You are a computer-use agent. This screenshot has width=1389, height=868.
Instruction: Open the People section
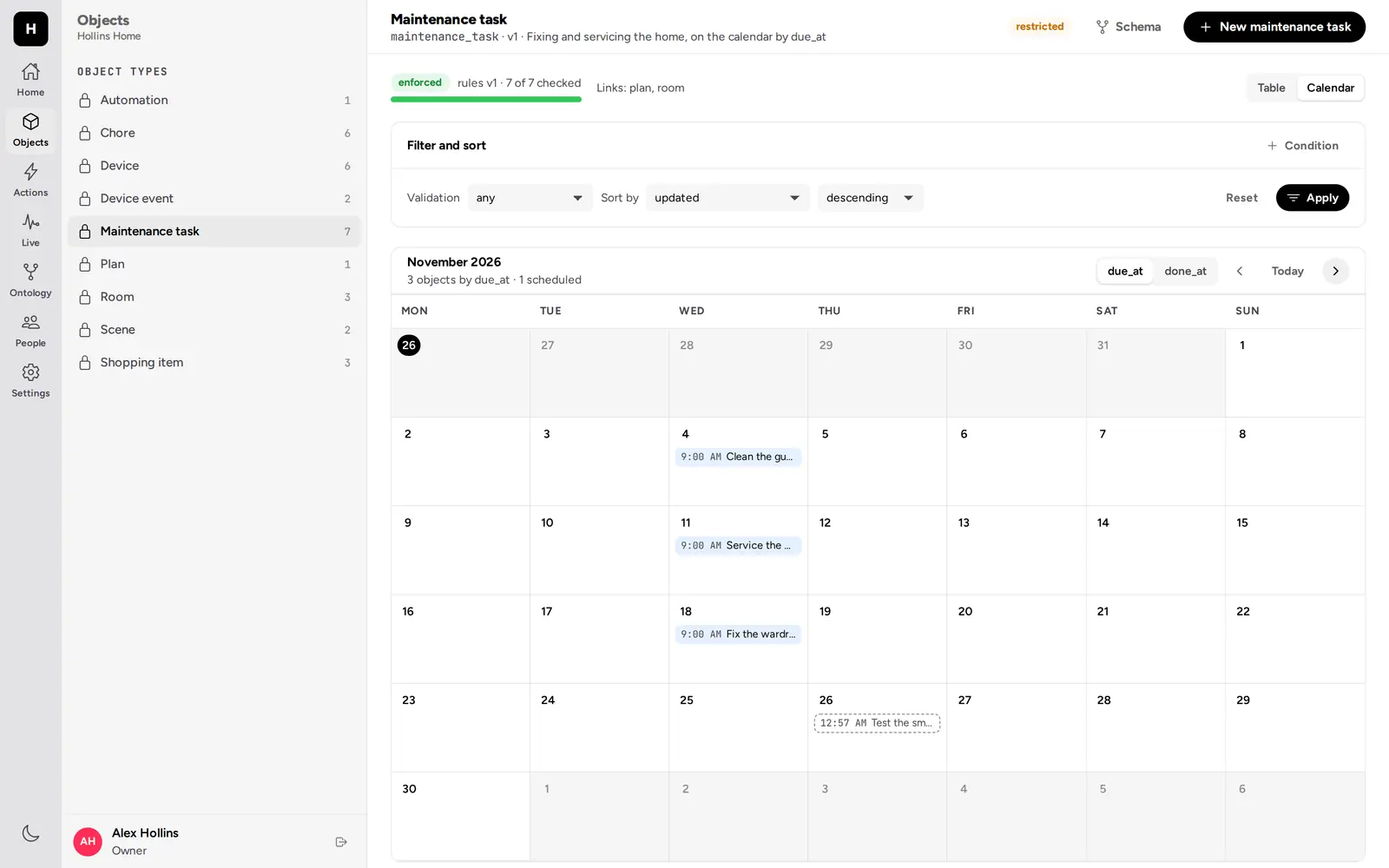click(30, 331)
